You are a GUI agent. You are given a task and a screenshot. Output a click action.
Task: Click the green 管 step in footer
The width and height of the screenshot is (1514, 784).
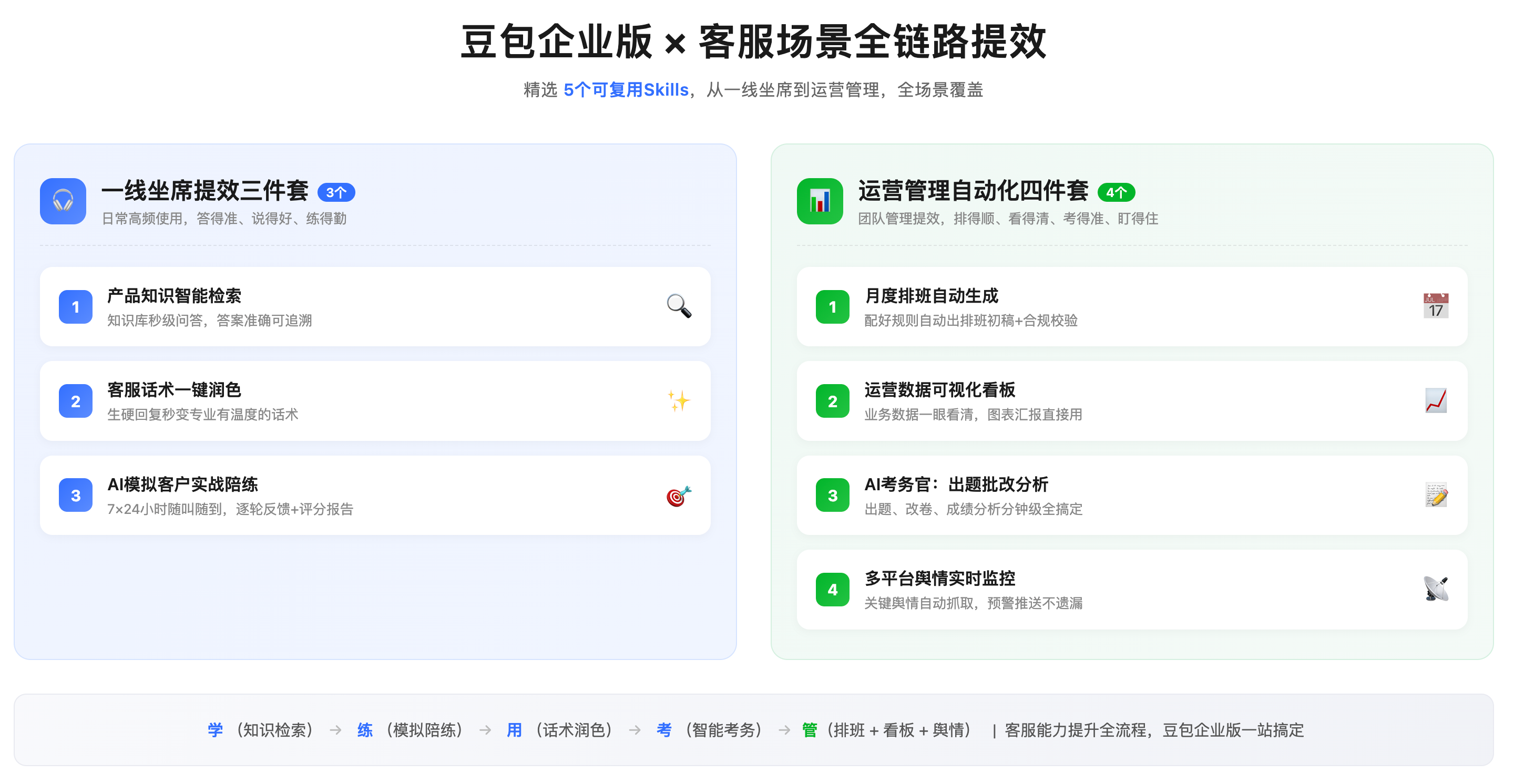click(810, 729)
